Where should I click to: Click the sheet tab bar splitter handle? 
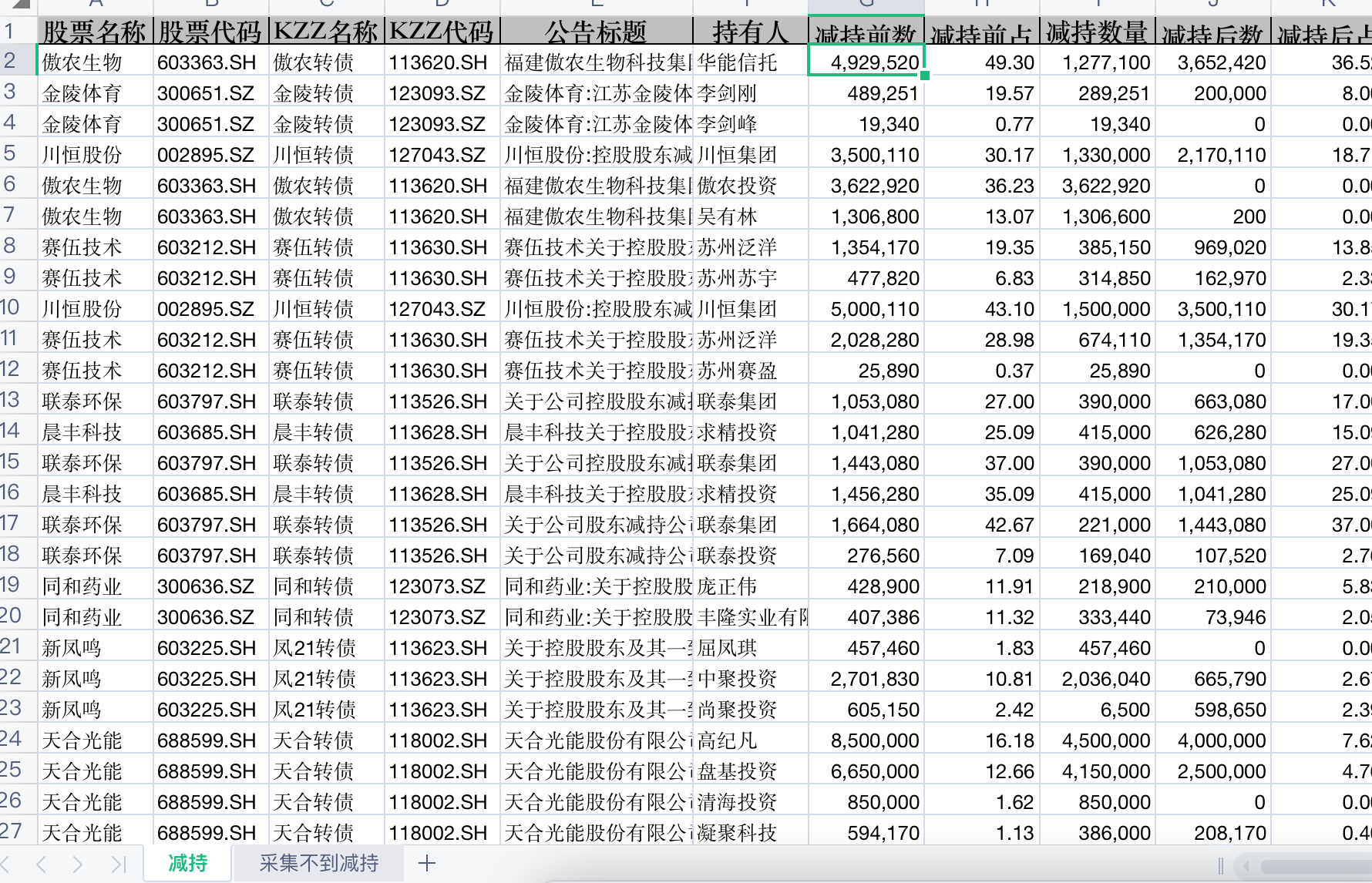1220,866
